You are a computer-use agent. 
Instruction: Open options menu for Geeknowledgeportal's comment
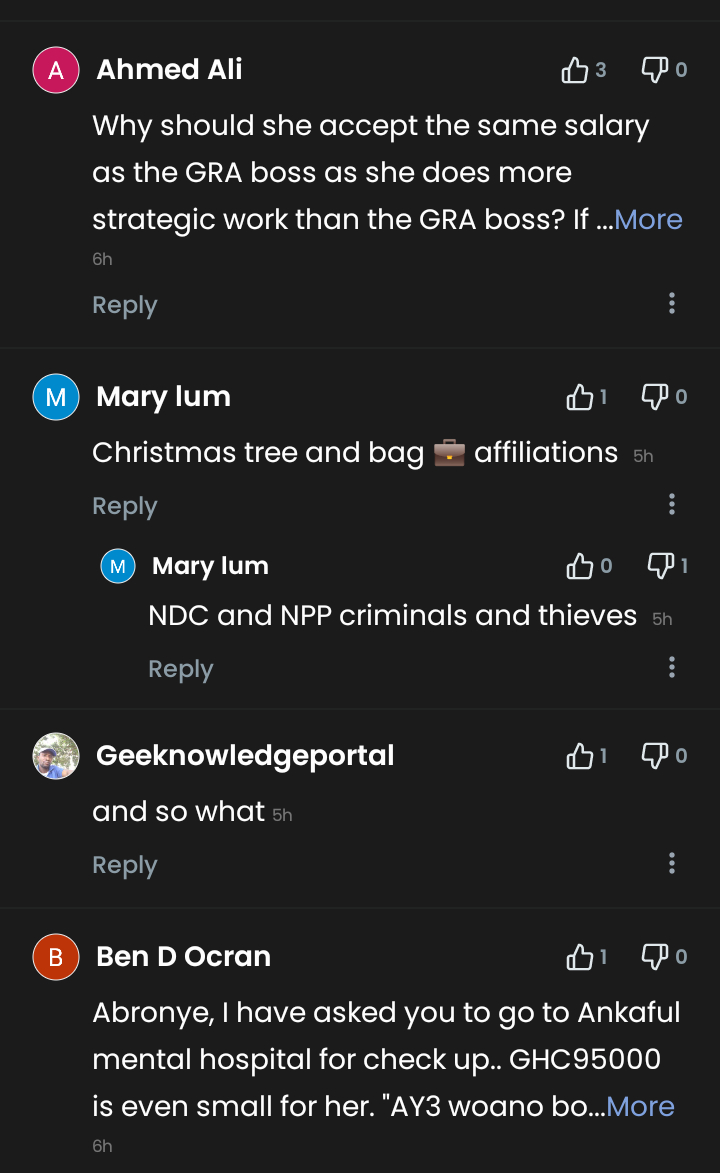[x=672, y=863]
